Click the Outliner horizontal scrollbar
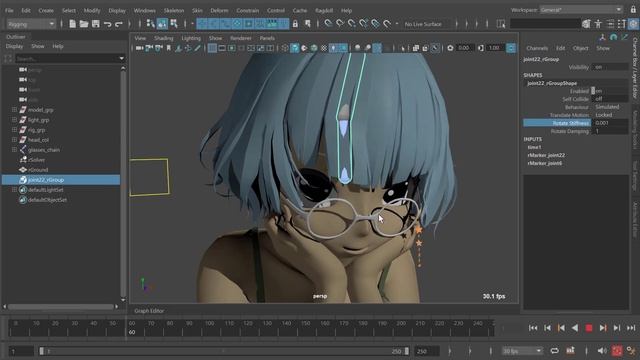 point(60,307)
